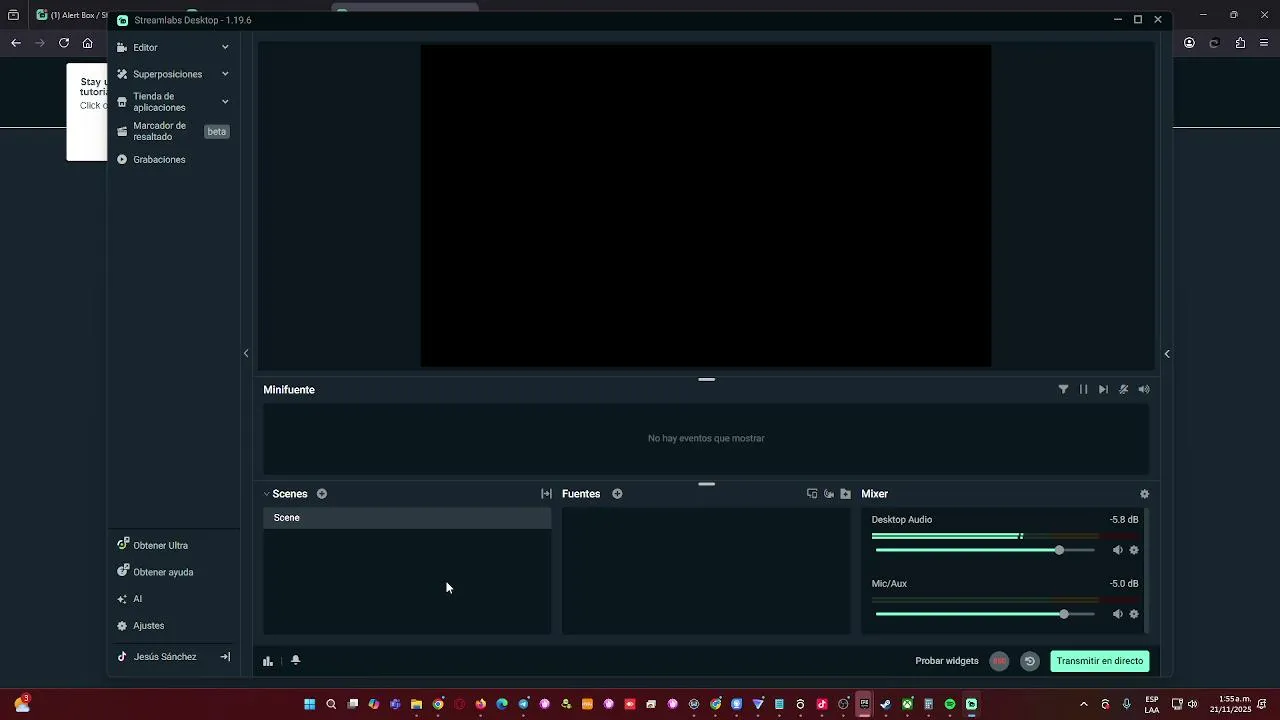This screenshot has width=1280, height=720.
Task: Add a source folder in Fuentes
Action: coord(846,494)
